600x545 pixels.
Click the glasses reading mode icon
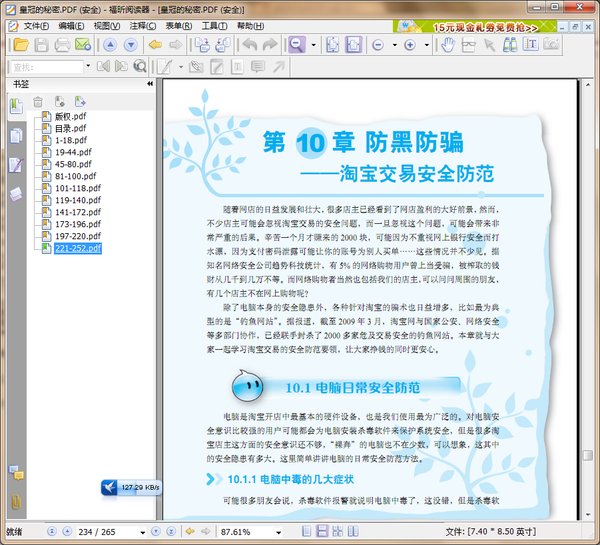[468, 45]
